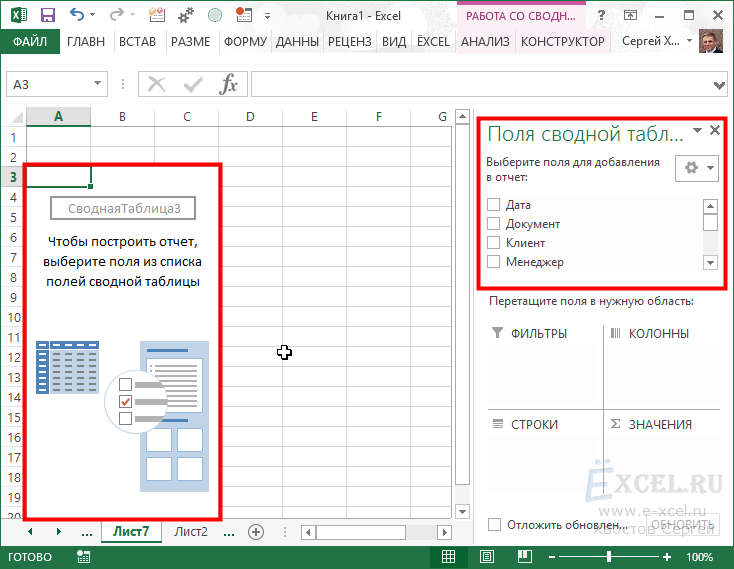Open the account dropdown next to Сергей
This screenshot has width=734, height=569.
coord(690,41)
